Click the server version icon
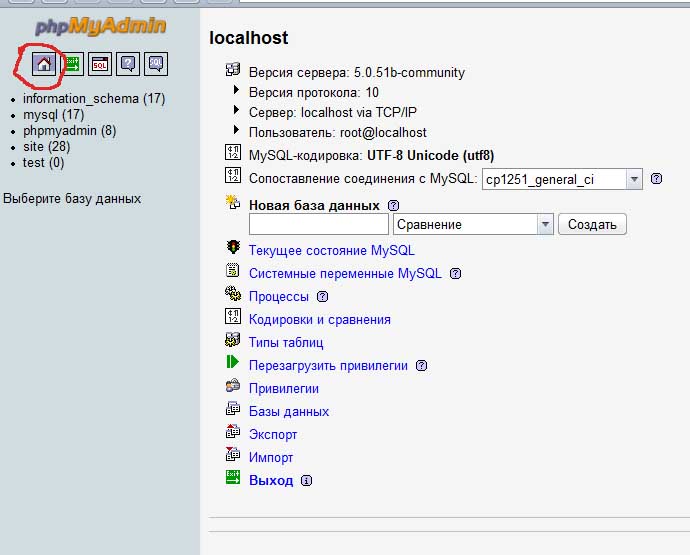The image size is (690, 555). pos(233,70)
